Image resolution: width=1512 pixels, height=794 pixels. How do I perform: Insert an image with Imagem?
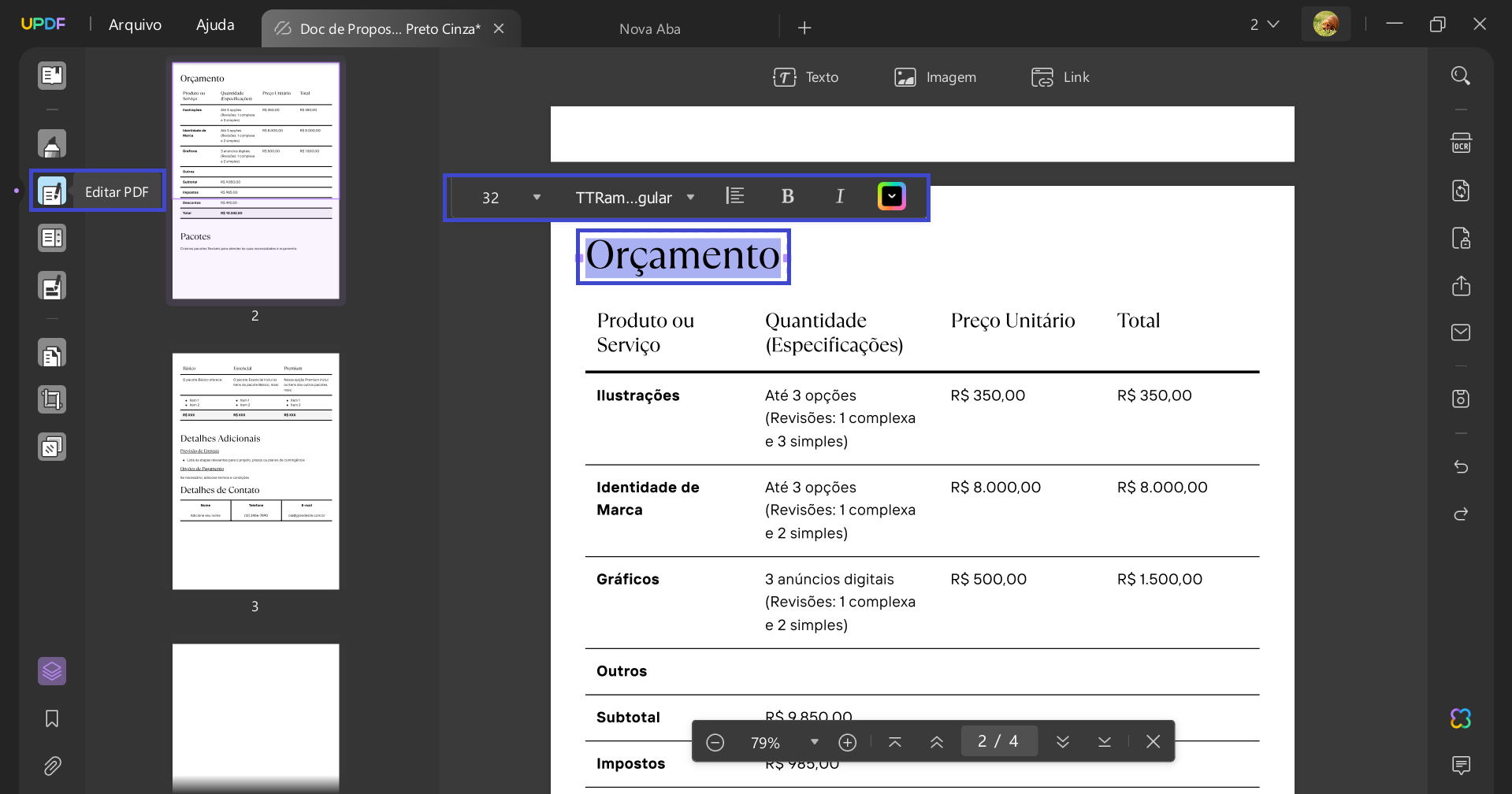coord(935,76)
